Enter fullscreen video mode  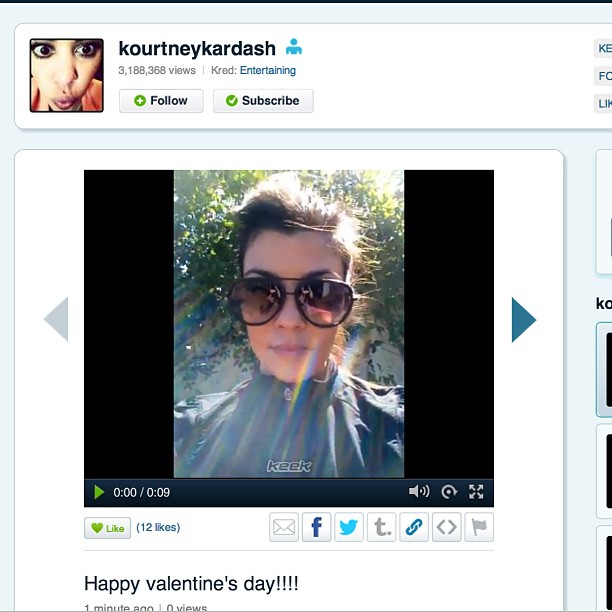[x=476, y=492]
